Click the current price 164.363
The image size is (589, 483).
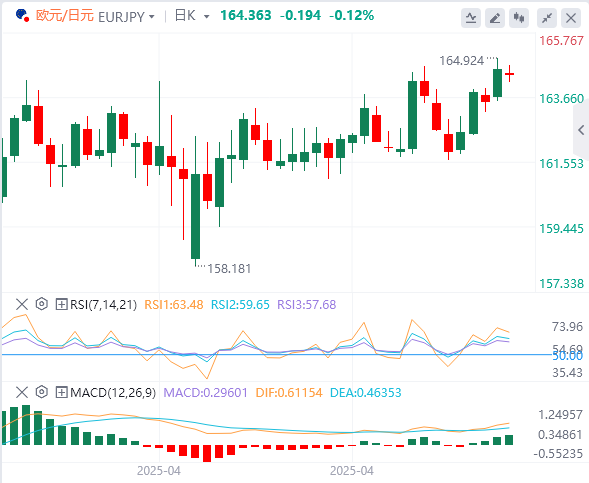point(246,15)
